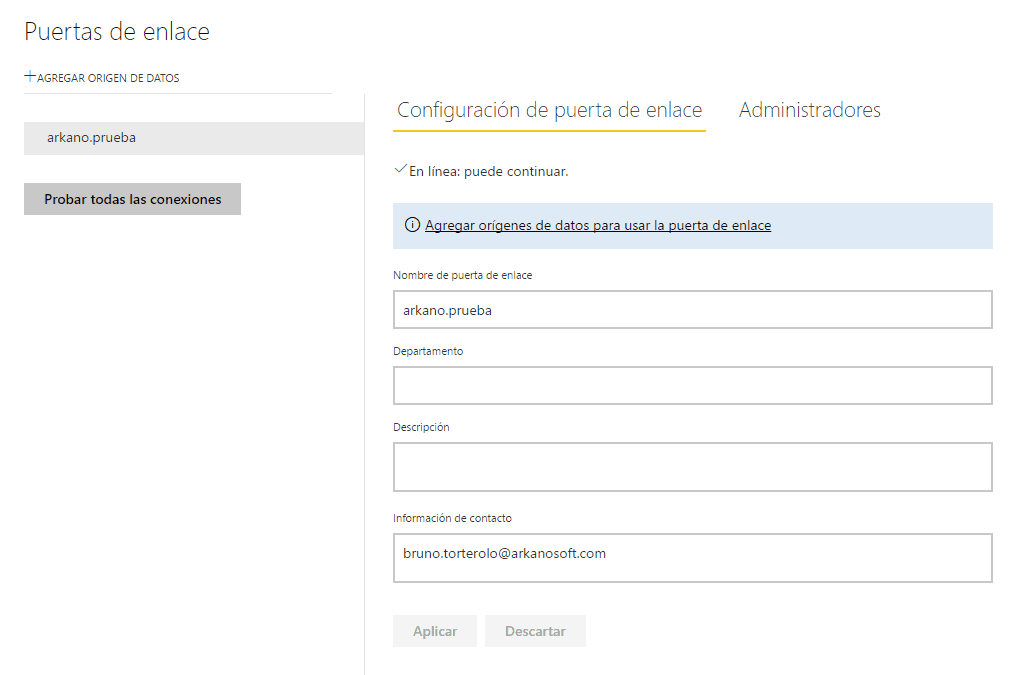This screenshot has height=675, width=1028.
Task: Click the 'Departamento' label
Action: click(427, 351)
